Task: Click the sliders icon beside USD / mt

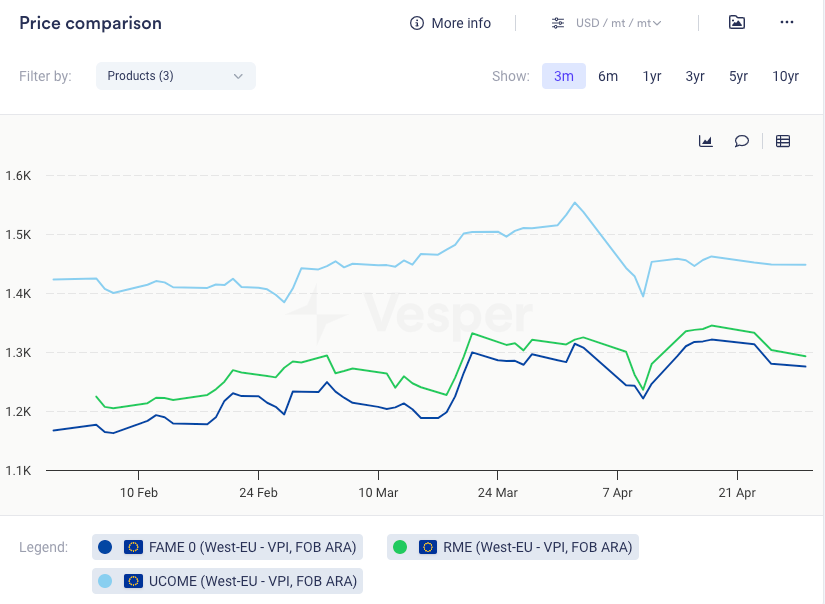Action: [558, 23]
